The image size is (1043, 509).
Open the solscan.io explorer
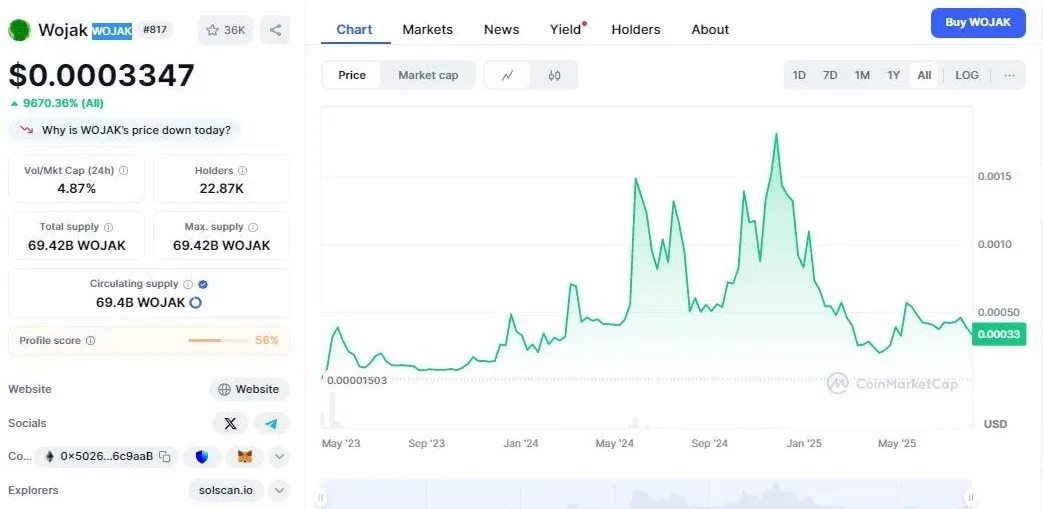point(226,490)
